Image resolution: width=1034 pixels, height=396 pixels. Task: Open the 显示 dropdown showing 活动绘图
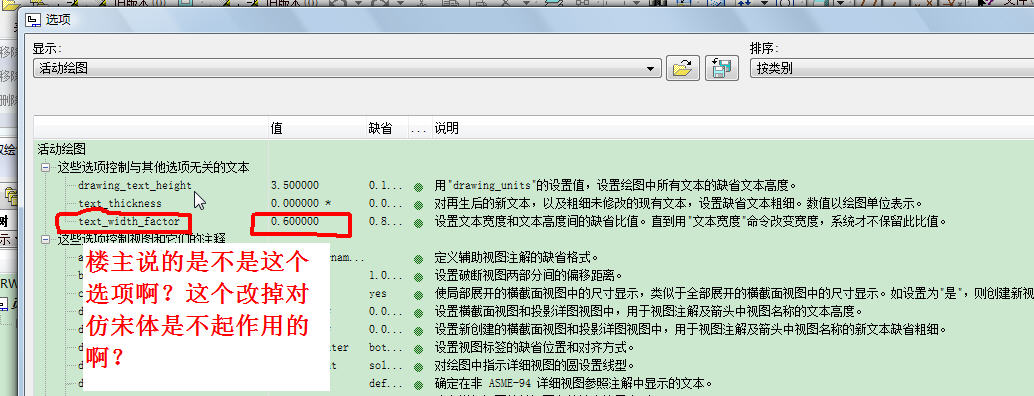click(x=347, y=68)
